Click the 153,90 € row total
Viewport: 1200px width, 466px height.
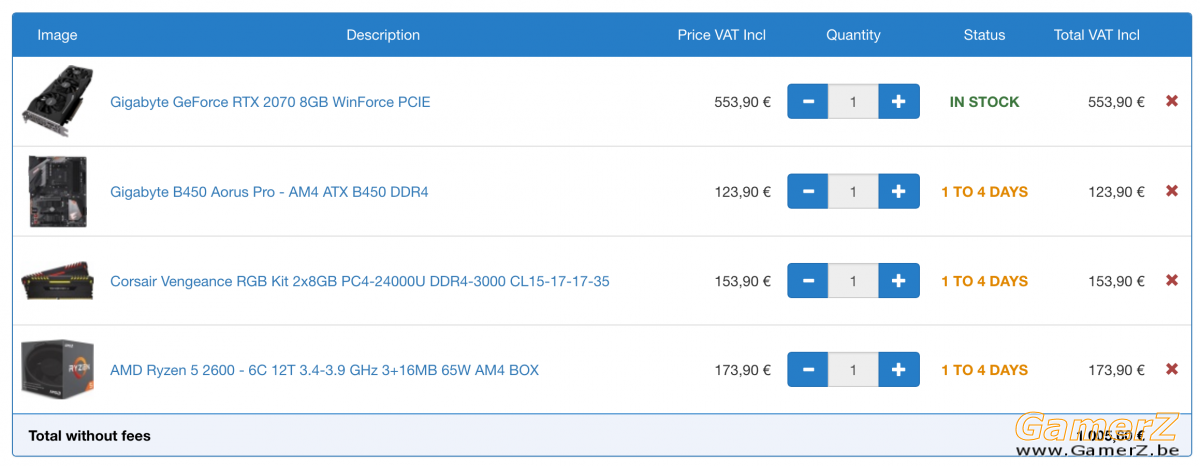coord(1116,281)
